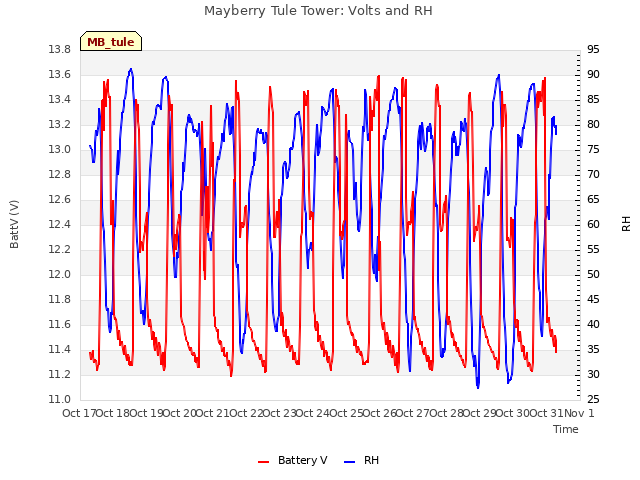Click the Oct 17 date label
The width and height of the screenshot is (640, 480).
[x=79, y=413]
